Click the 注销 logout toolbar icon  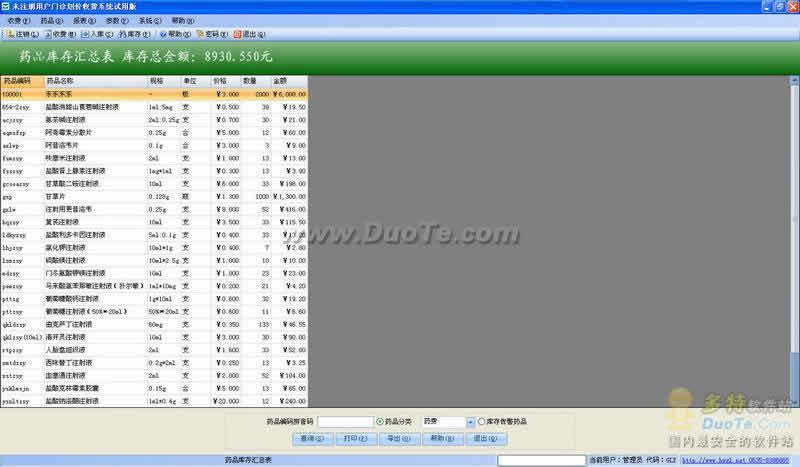(x=22, y=34)
